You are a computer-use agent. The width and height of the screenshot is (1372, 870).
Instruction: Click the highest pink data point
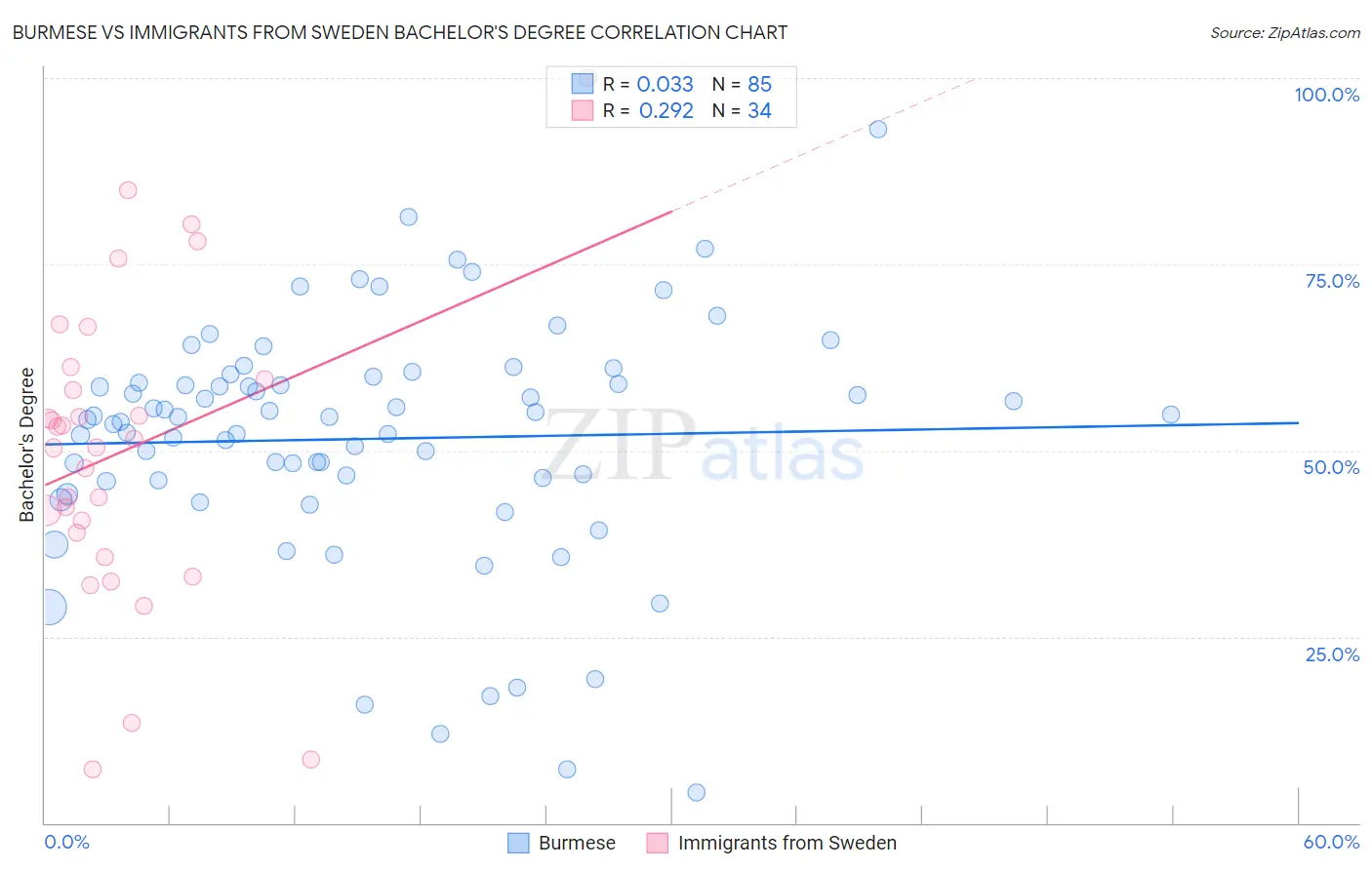point(128,190)
